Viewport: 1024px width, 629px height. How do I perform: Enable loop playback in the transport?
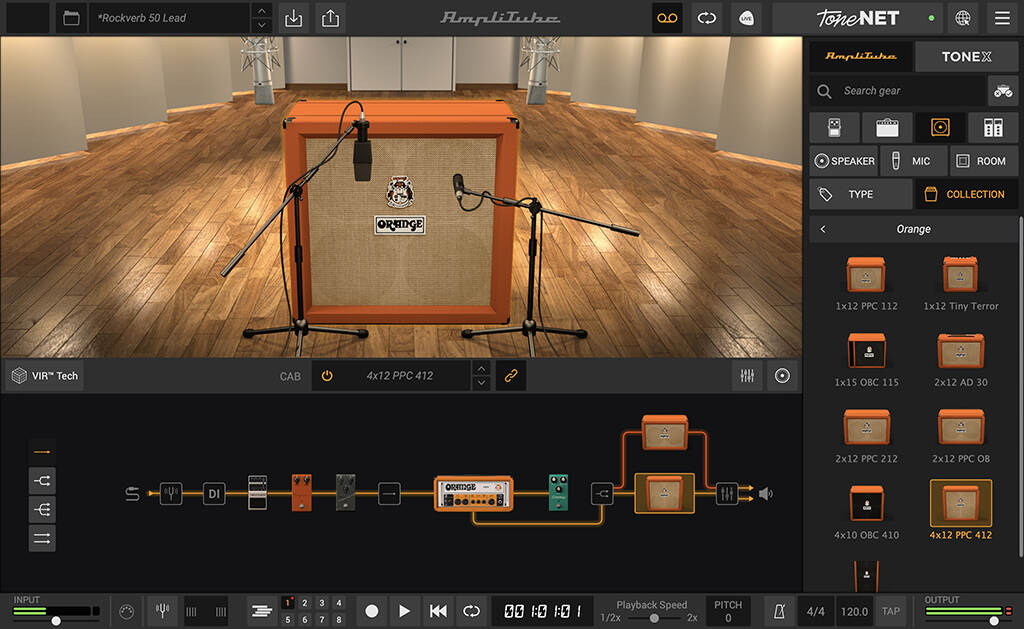coord(470,610)
